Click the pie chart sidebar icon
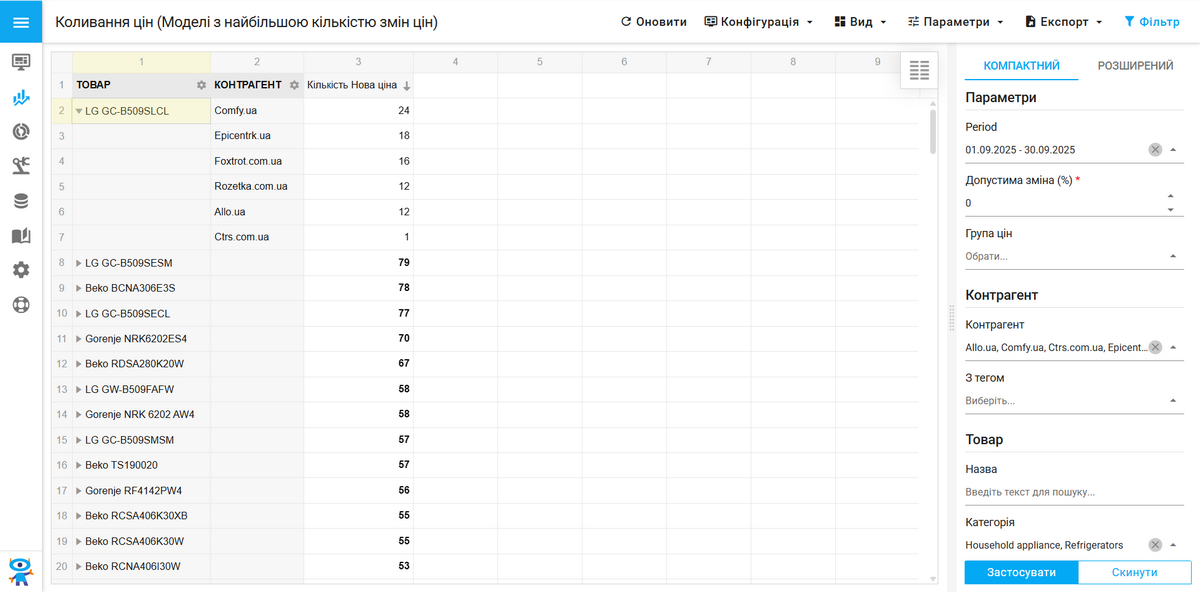This screenshot has height=592, width=1200. (21, 132)
